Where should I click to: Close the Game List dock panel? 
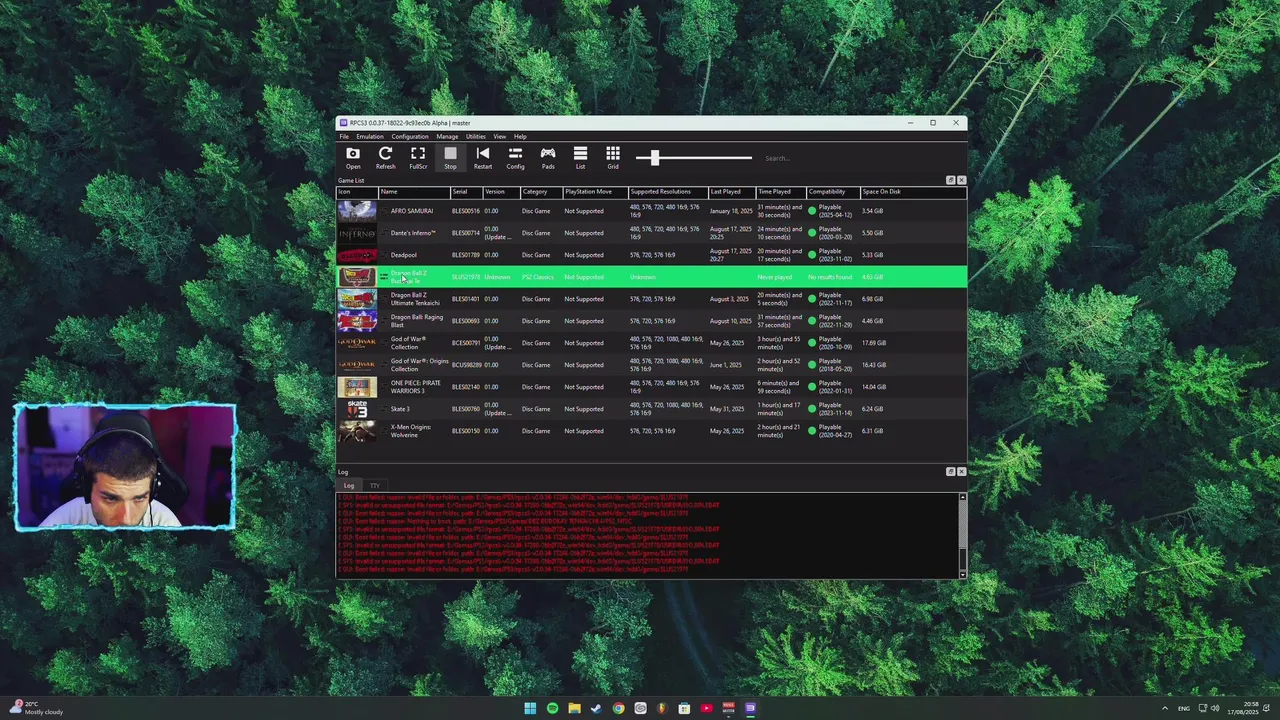(961, 180)
